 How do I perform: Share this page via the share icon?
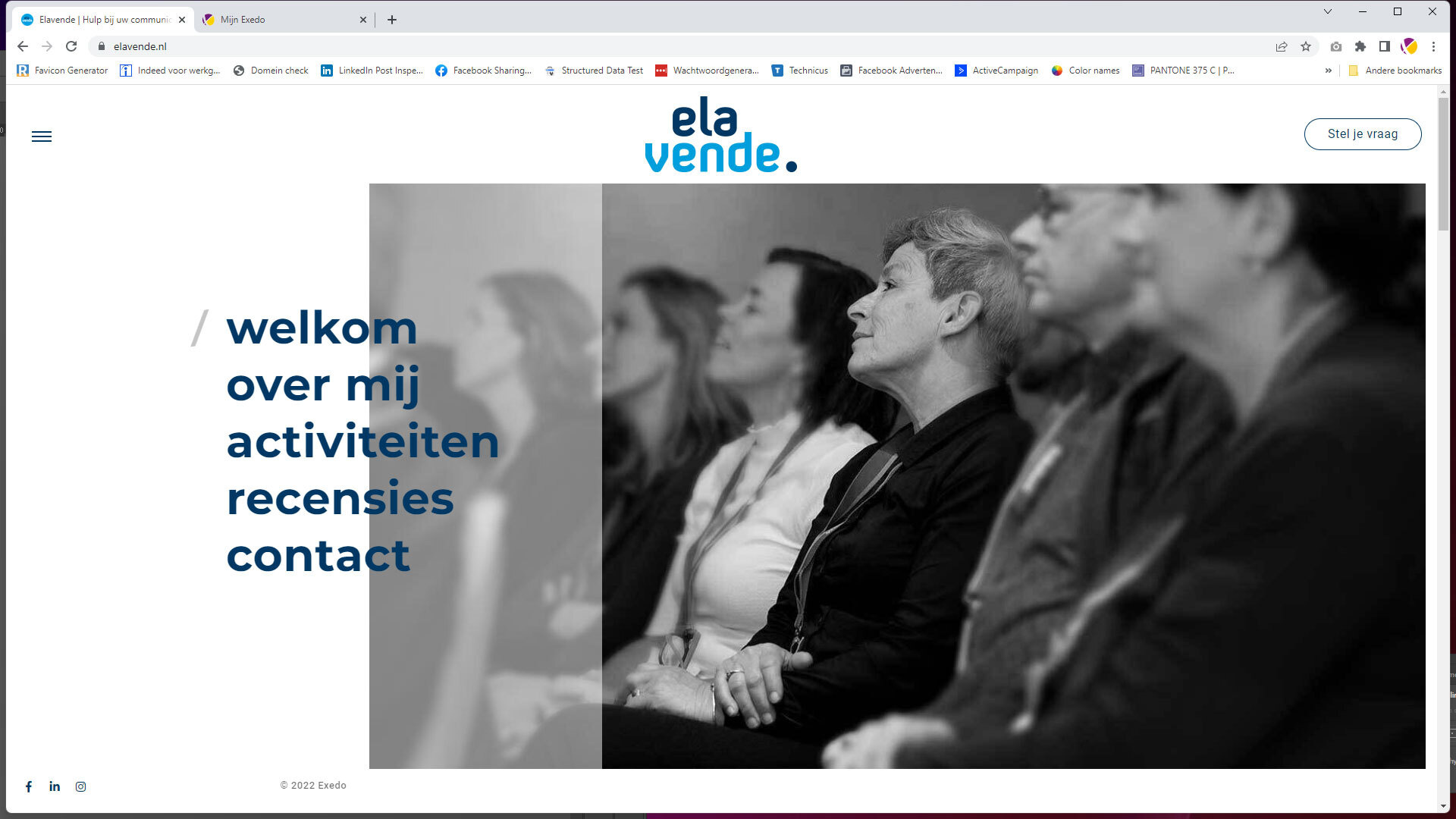click(x=1282, y=46)
